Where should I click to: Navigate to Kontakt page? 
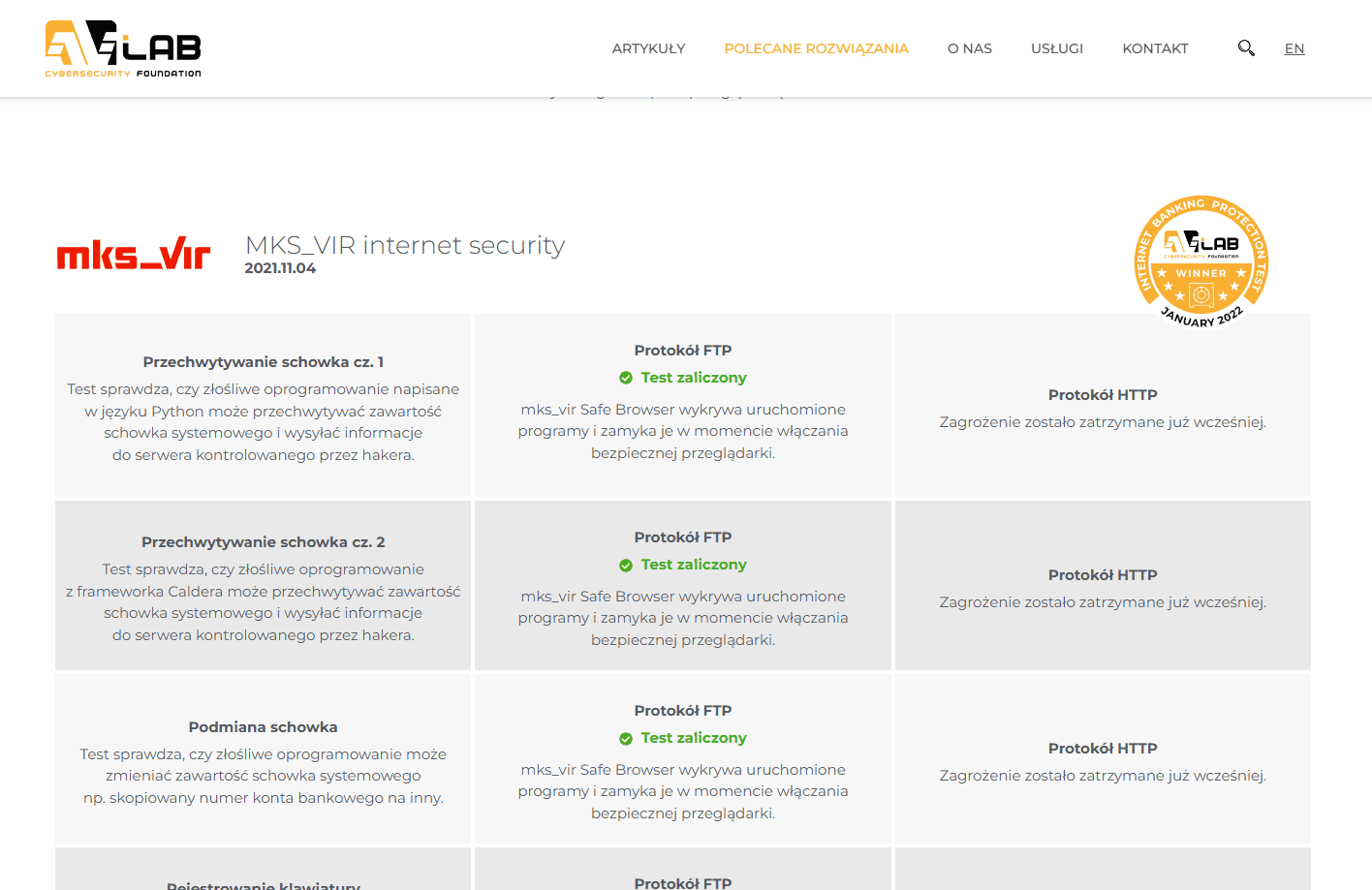tap(1155, 48)
